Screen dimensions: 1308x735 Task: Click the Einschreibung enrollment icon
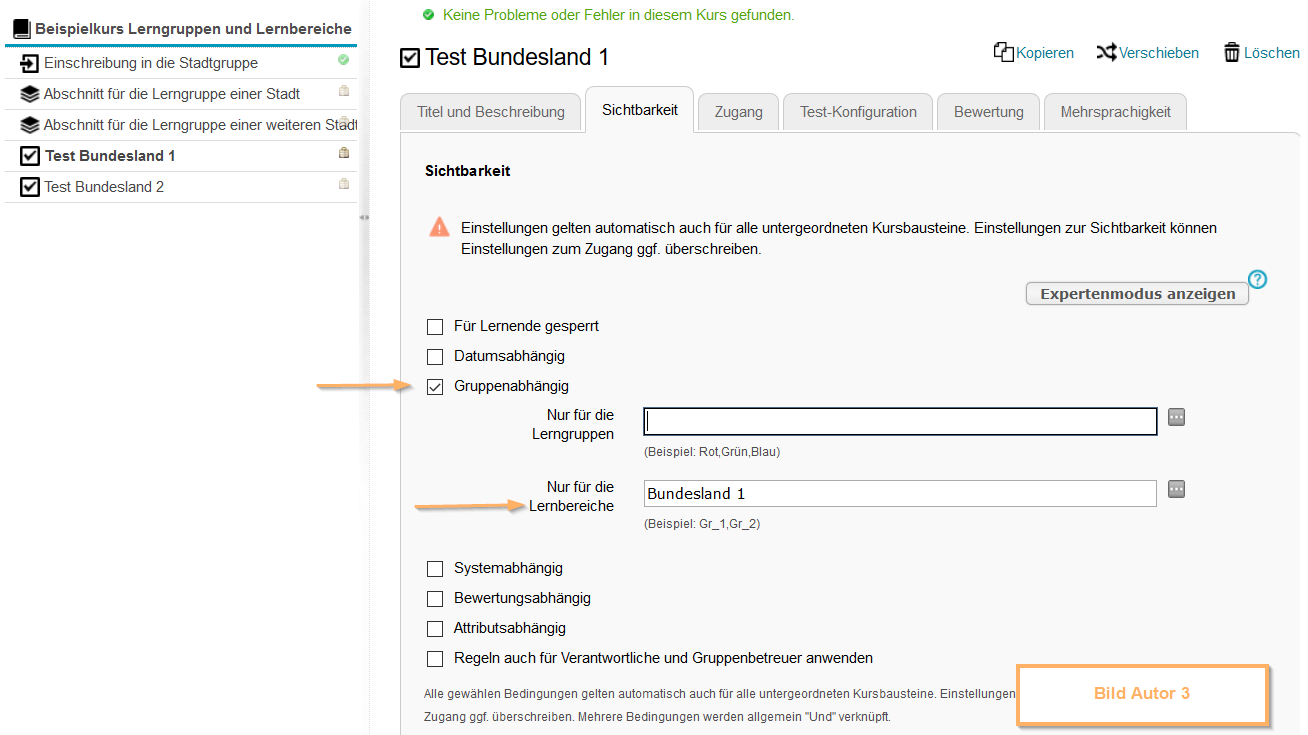point(29,63)
